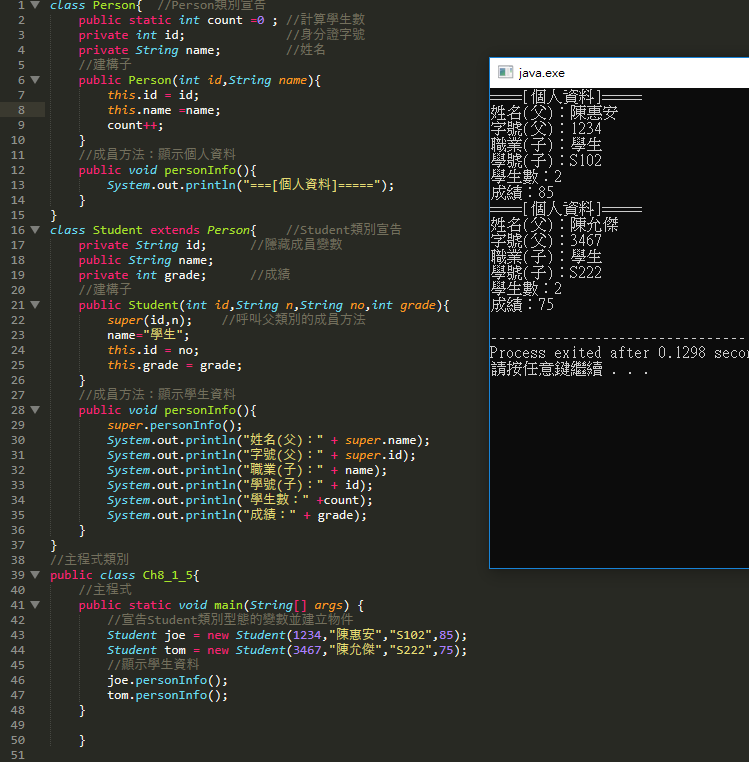This screenshot has width=749, height=762.
Task: Click the joe.personInfo() call
Action: point(167,680)
